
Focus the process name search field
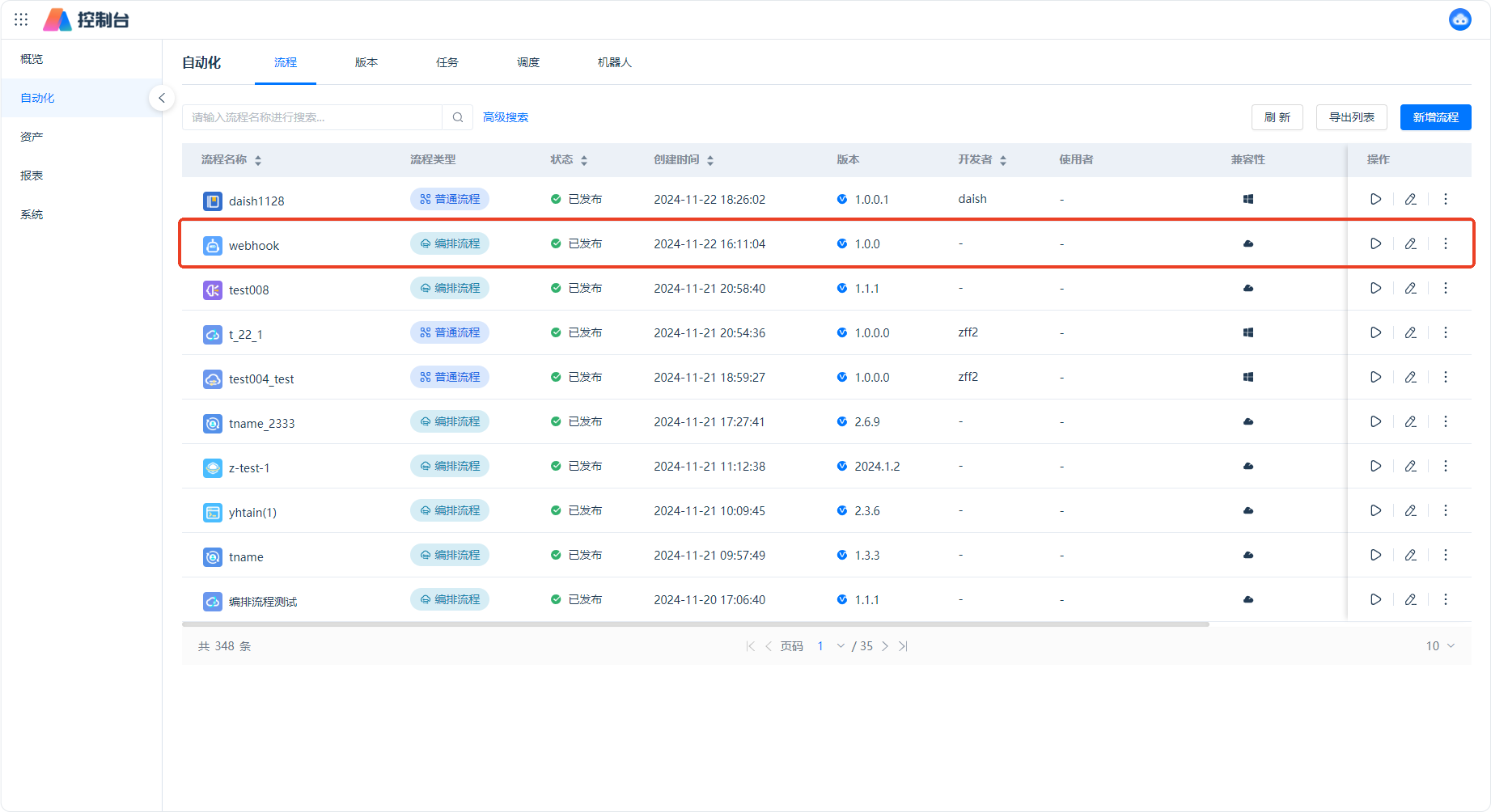tap(312, 117)
